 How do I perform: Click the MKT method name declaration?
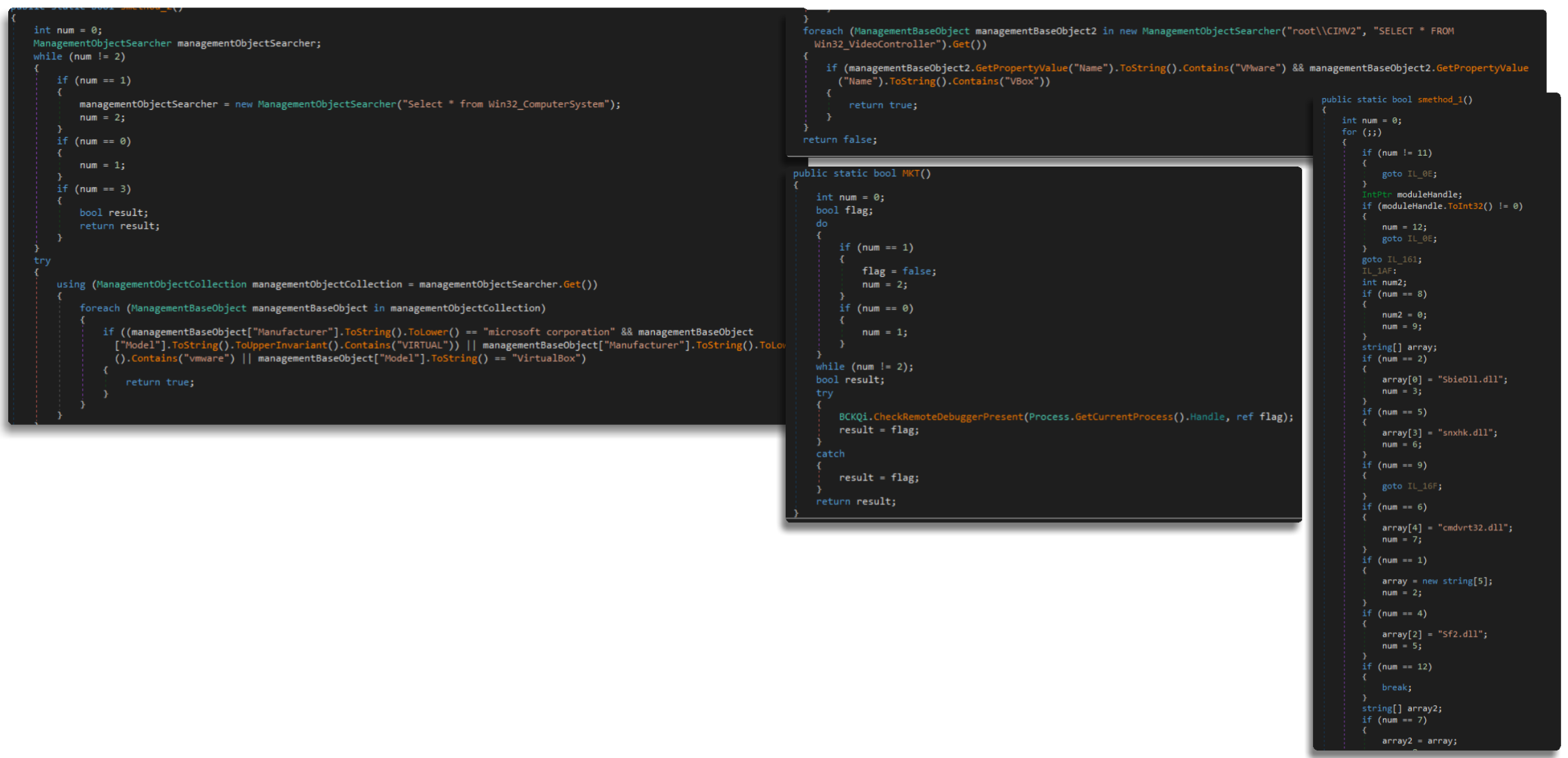click(910, 173)
